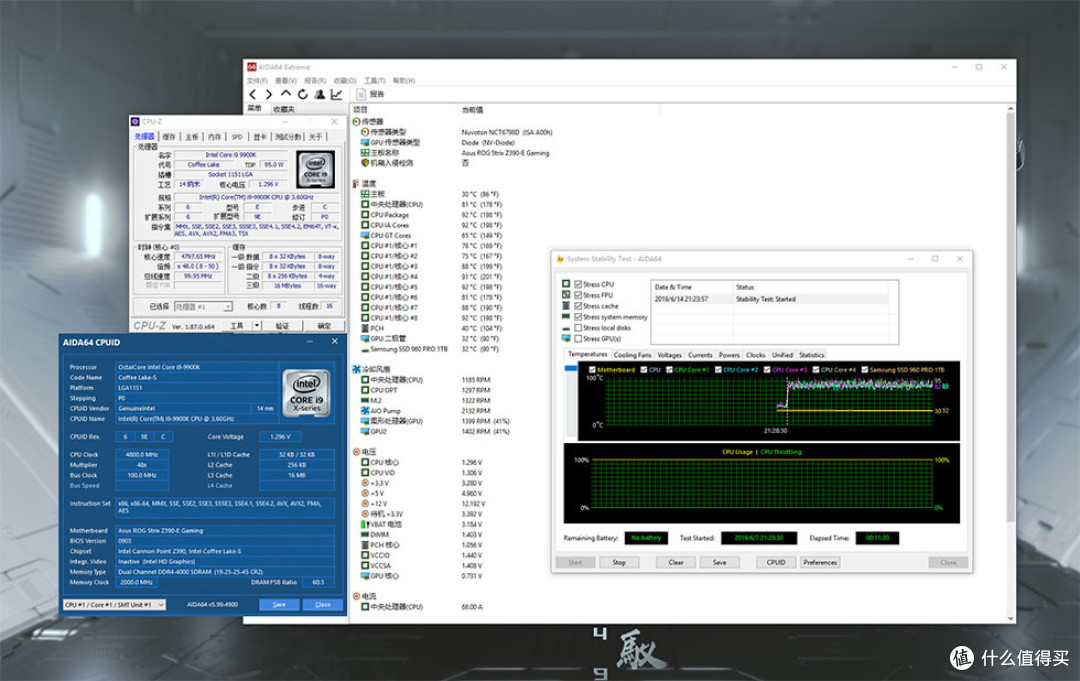Open CPU #1 / Core #1 selector dropdown
The height and width of the screenshot is (681, 1080).
point(114,605)
